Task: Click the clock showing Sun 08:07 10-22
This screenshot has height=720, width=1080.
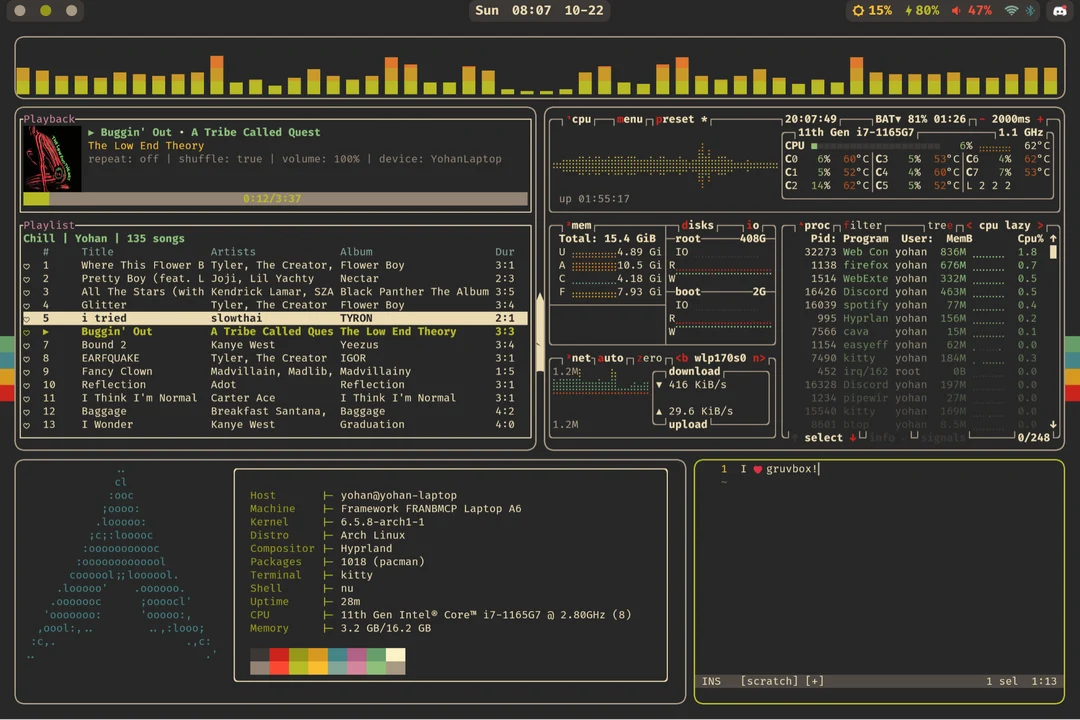Action: (539, 11)
